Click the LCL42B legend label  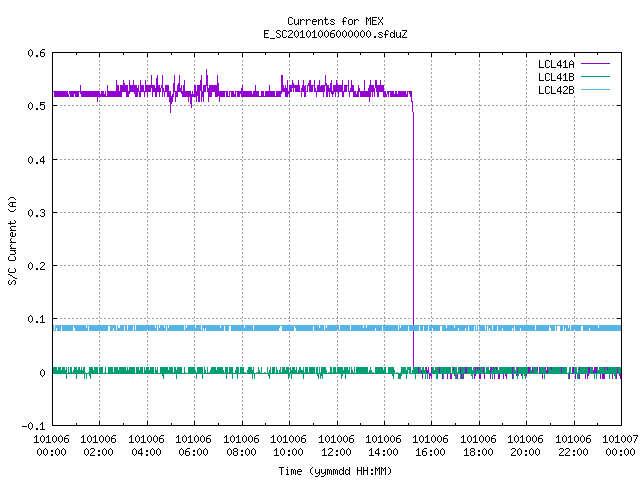tap(556, 90)
